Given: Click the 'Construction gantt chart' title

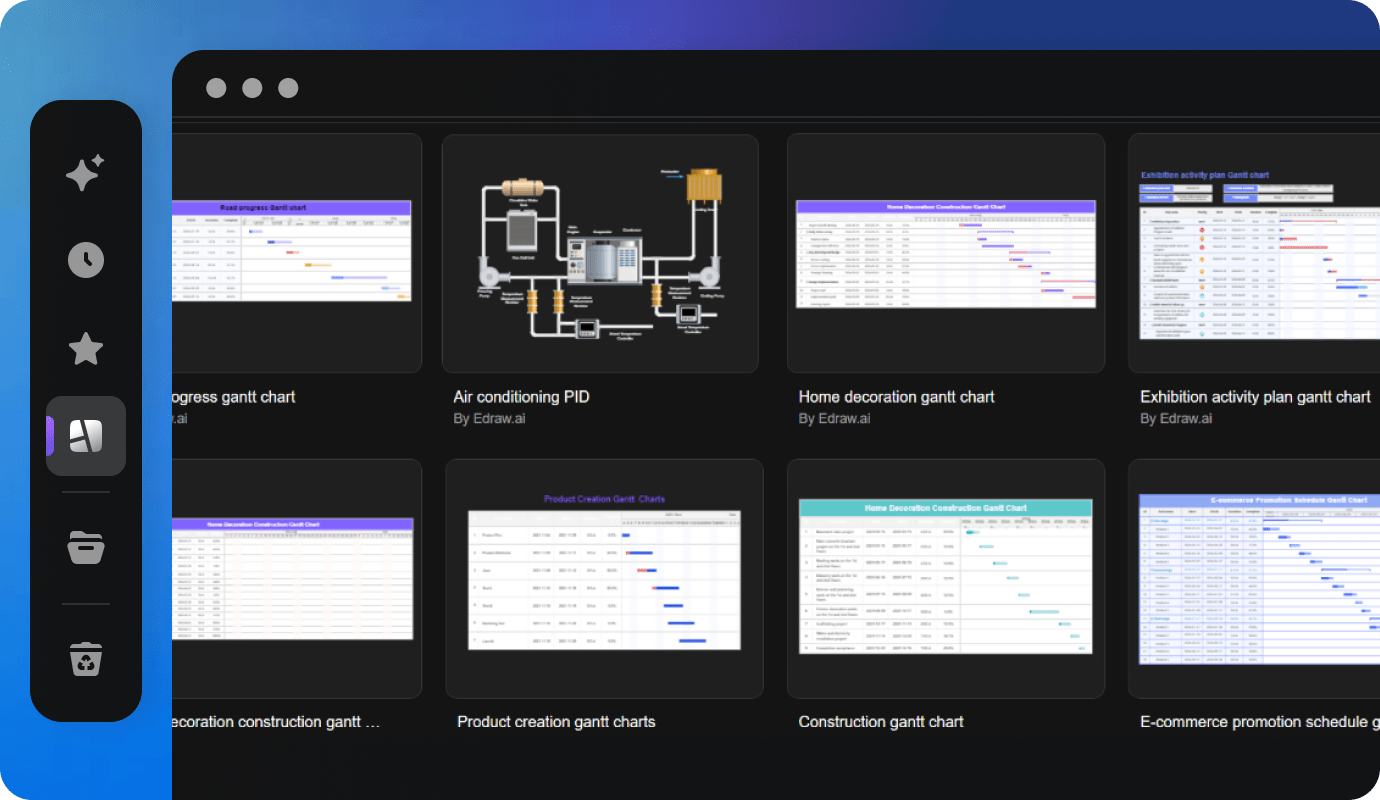Looking at the screenshot, I should coord(881,722).
